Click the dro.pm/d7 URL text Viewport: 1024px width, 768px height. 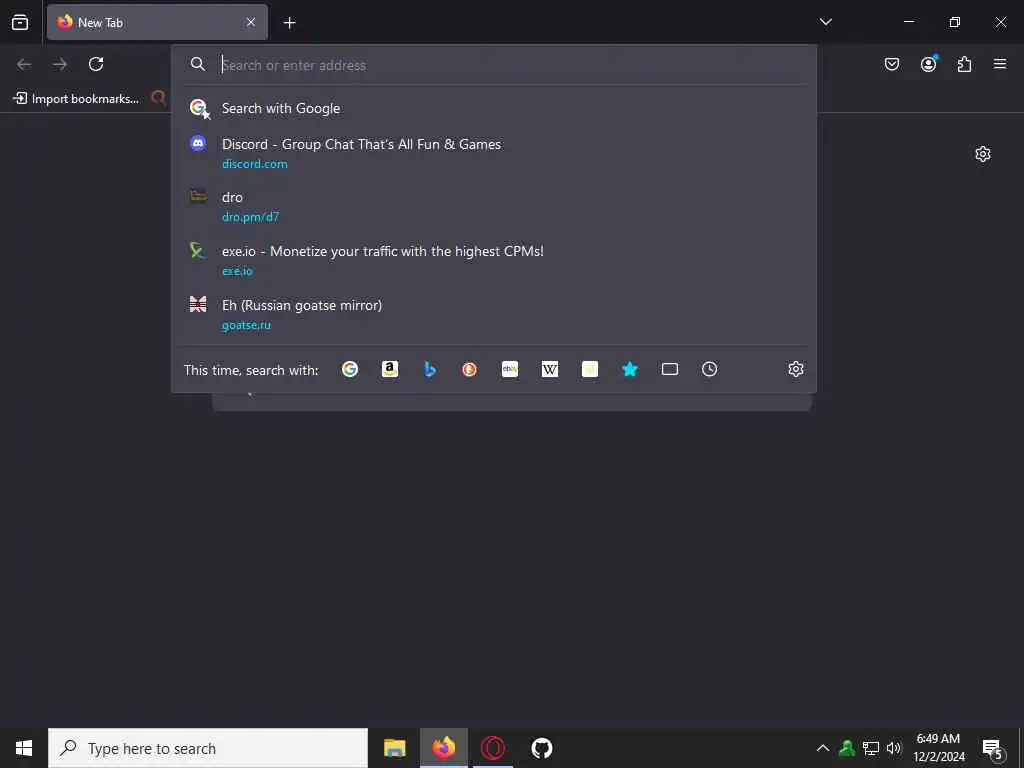(x=250, y=217)
